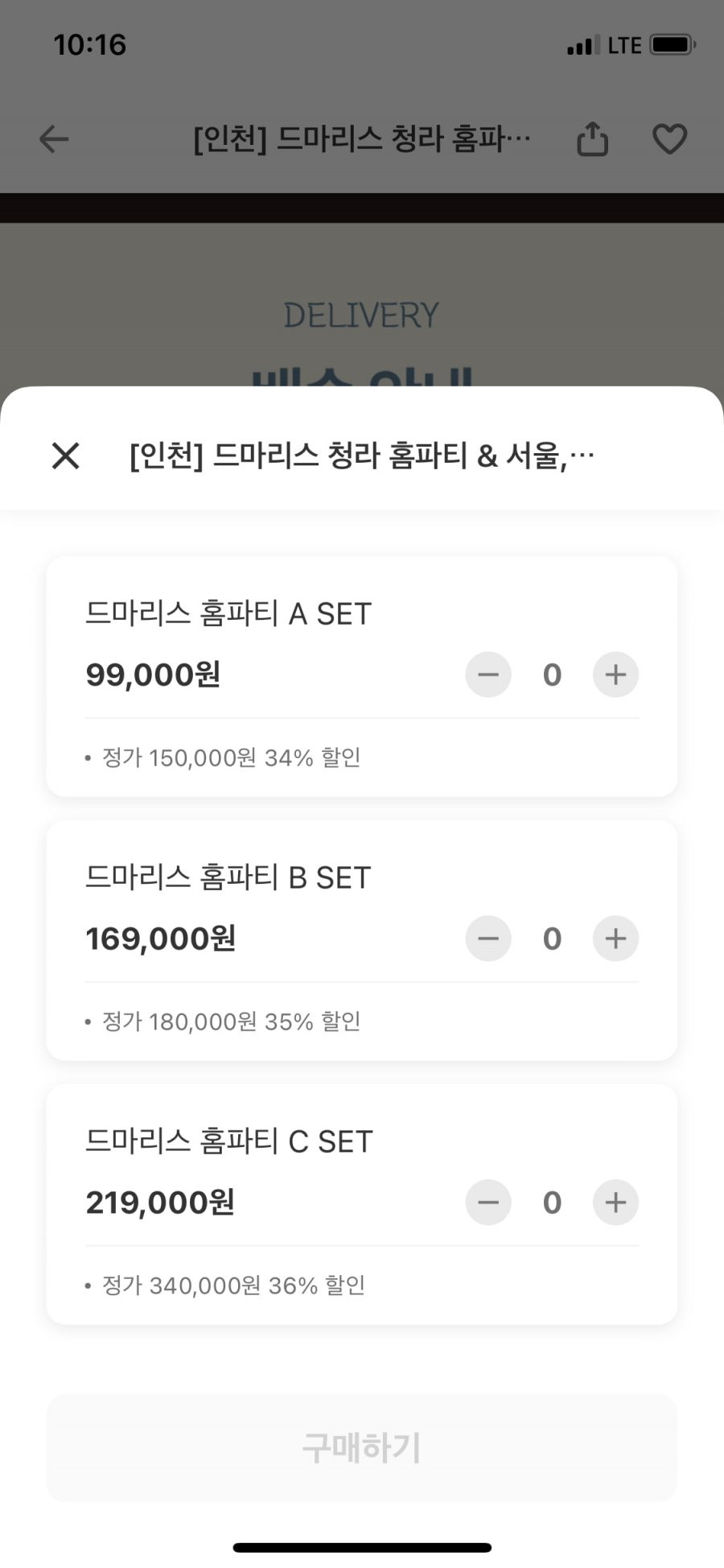Tap the battery icon in status bar
Viewport: 724px width, 1568px height.
[673, 45]
